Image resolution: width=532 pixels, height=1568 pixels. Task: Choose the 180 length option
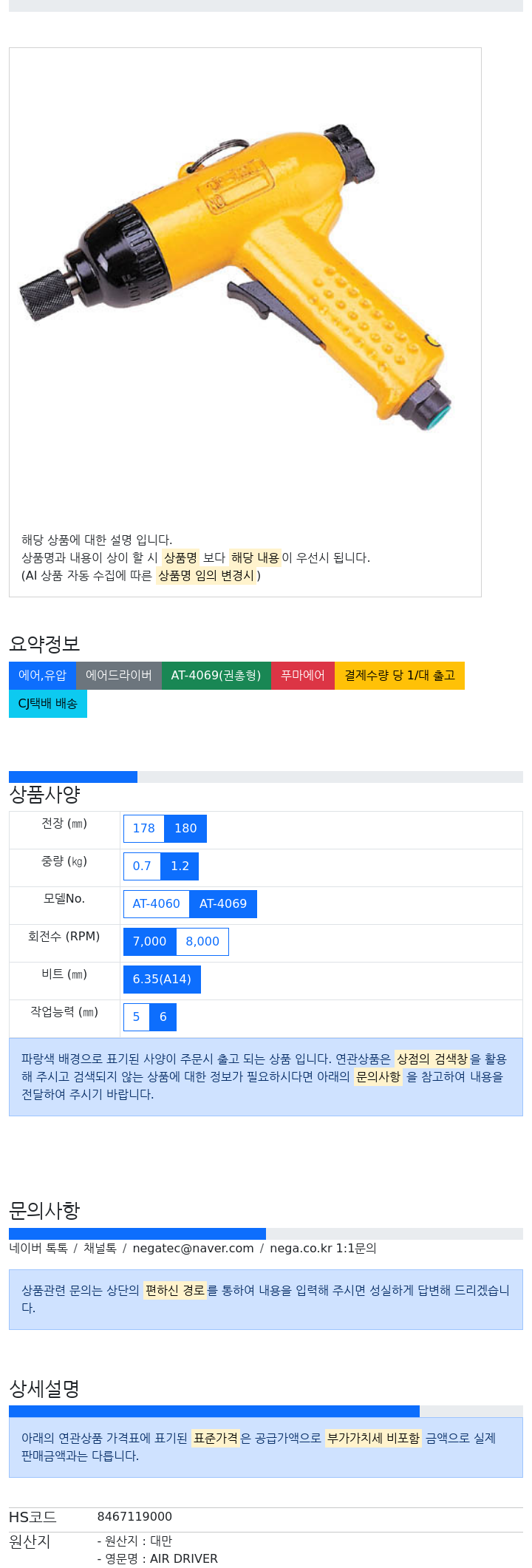point(185,829)
